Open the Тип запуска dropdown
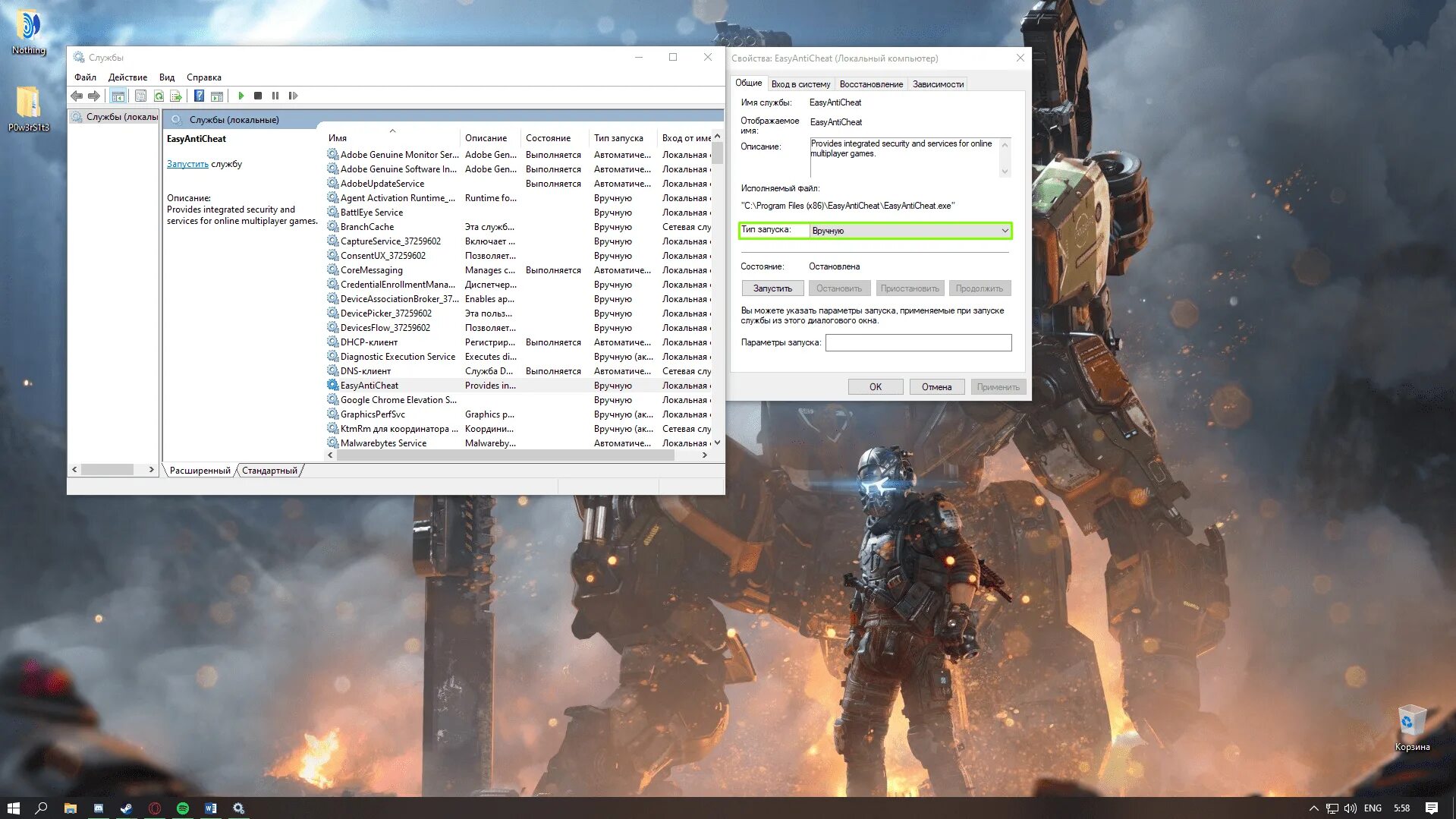This screenshot has width=1456, height=819. point(910,231)
